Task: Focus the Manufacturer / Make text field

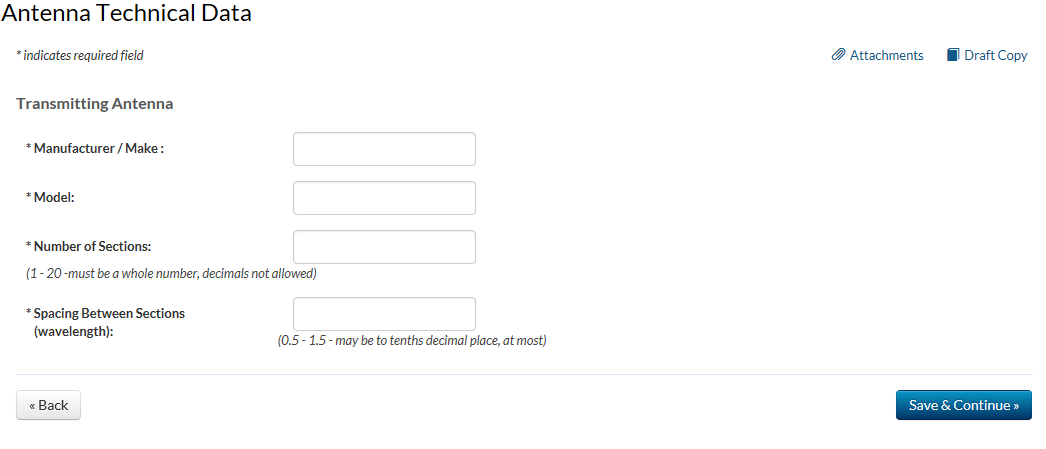Action: (384, 149)
